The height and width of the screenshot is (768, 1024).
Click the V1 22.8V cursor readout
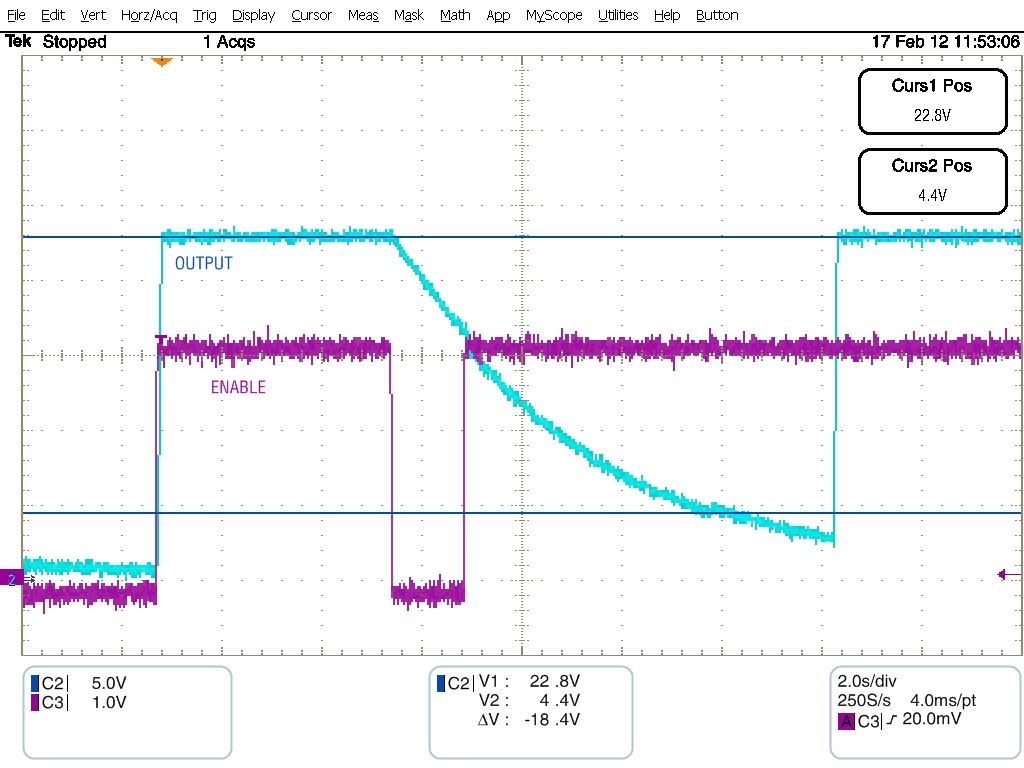click(x=529, y=681)
